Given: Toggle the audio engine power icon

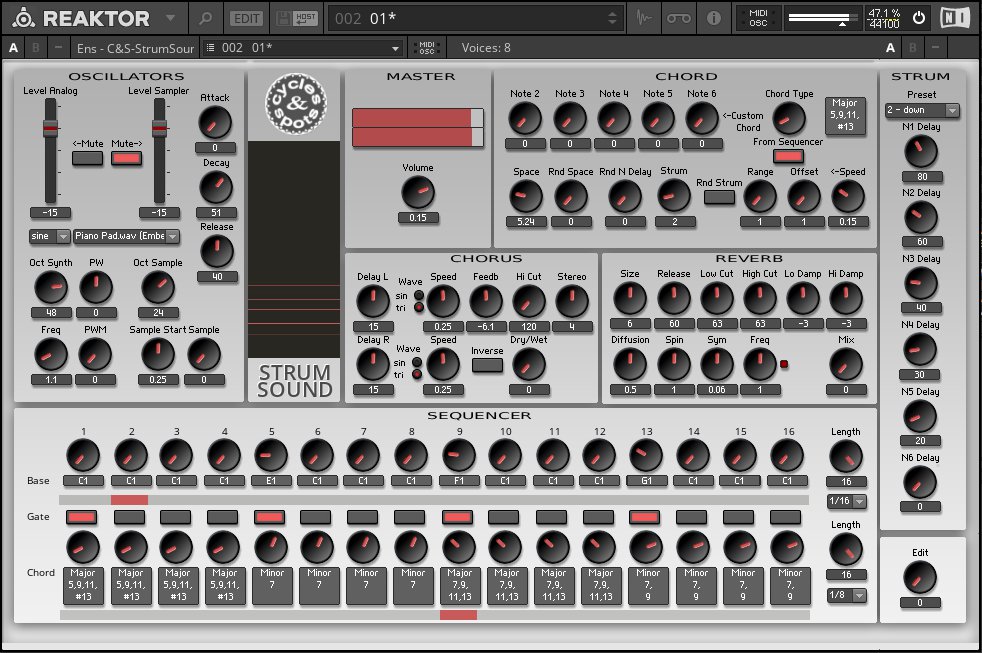Looking at the screenshot, I should pyautogui.click(x=918, y=18).
